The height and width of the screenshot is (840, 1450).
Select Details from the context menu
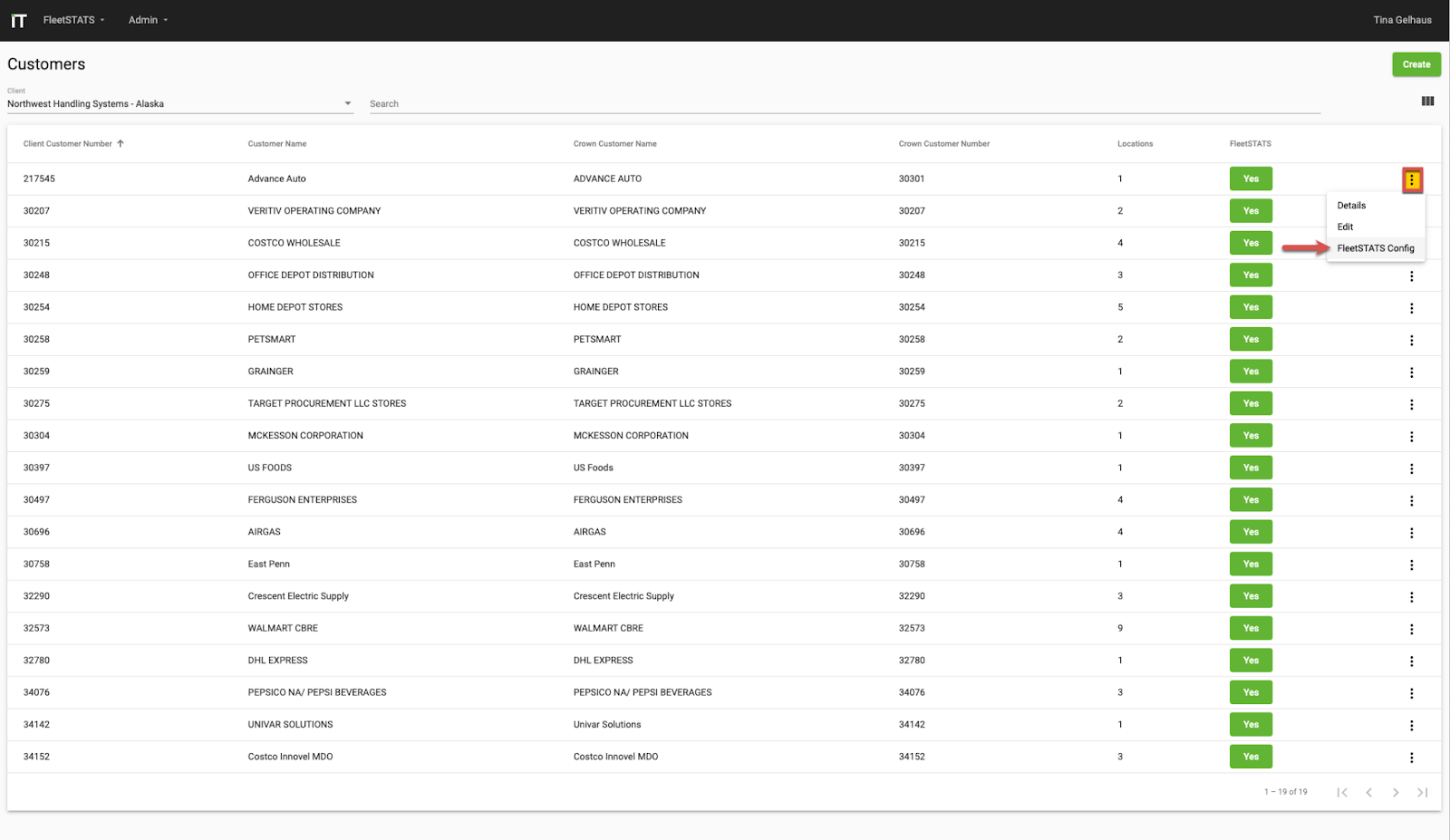pyautogui.click(x=1376, y=206)
